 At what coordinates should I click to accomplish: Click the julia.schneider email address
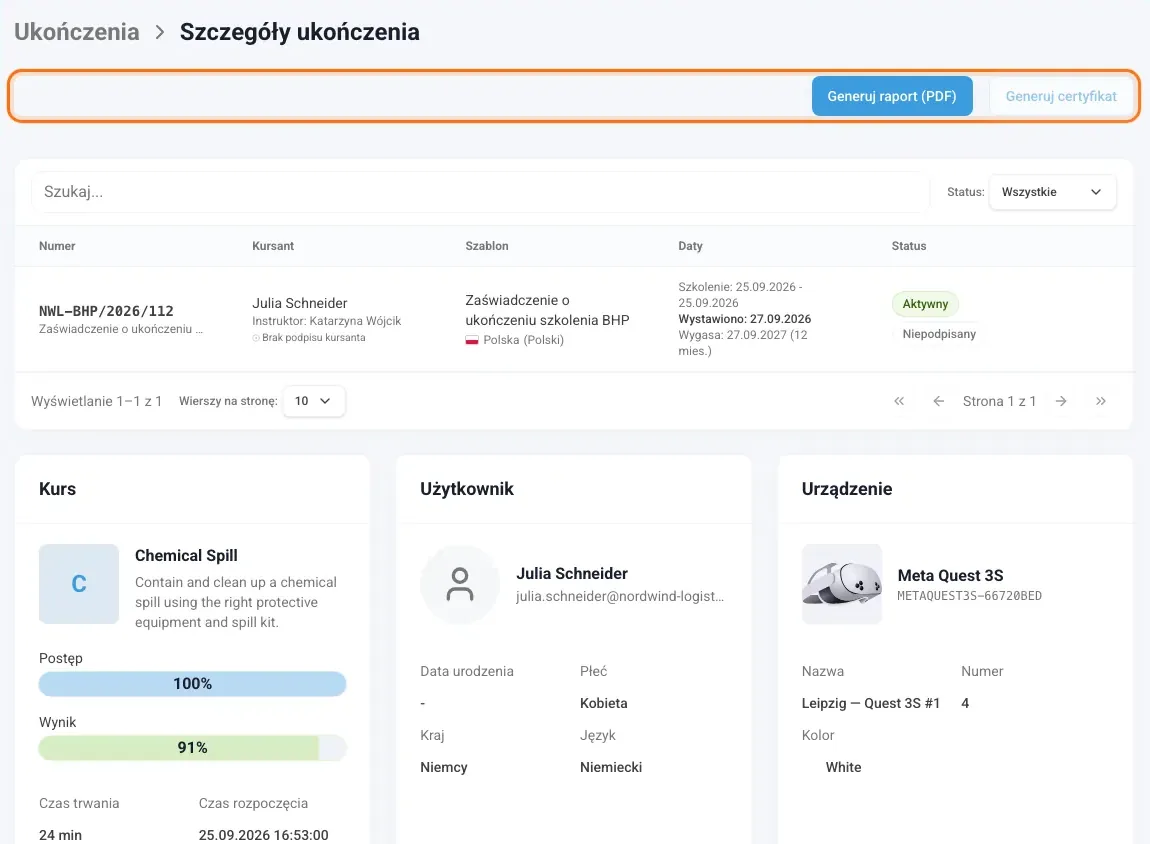[x=620, y=596]
